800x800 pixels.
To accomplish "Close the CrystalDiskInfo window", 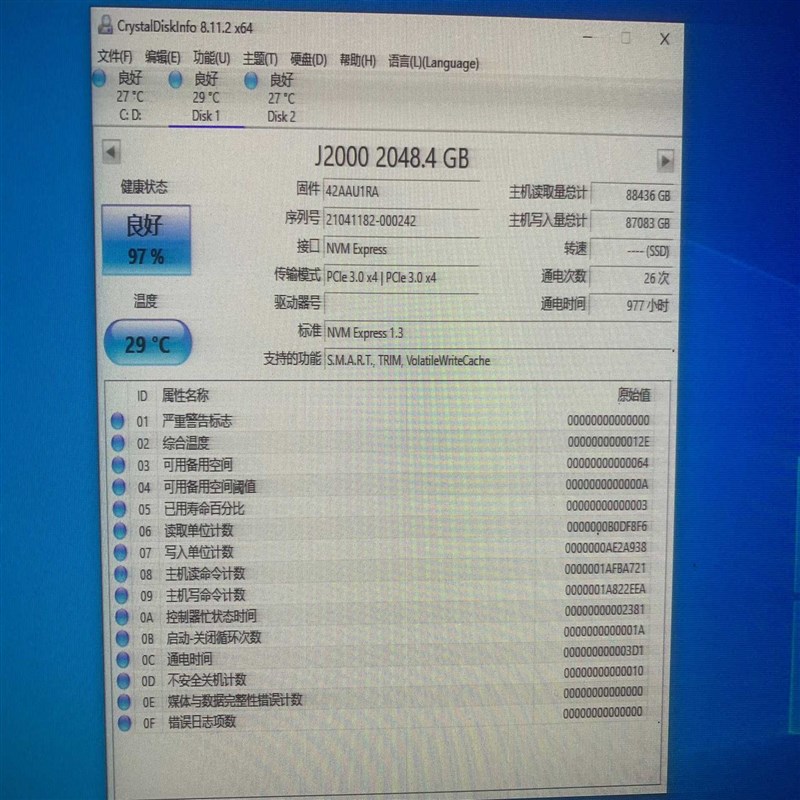I will [x=664, y=39].
